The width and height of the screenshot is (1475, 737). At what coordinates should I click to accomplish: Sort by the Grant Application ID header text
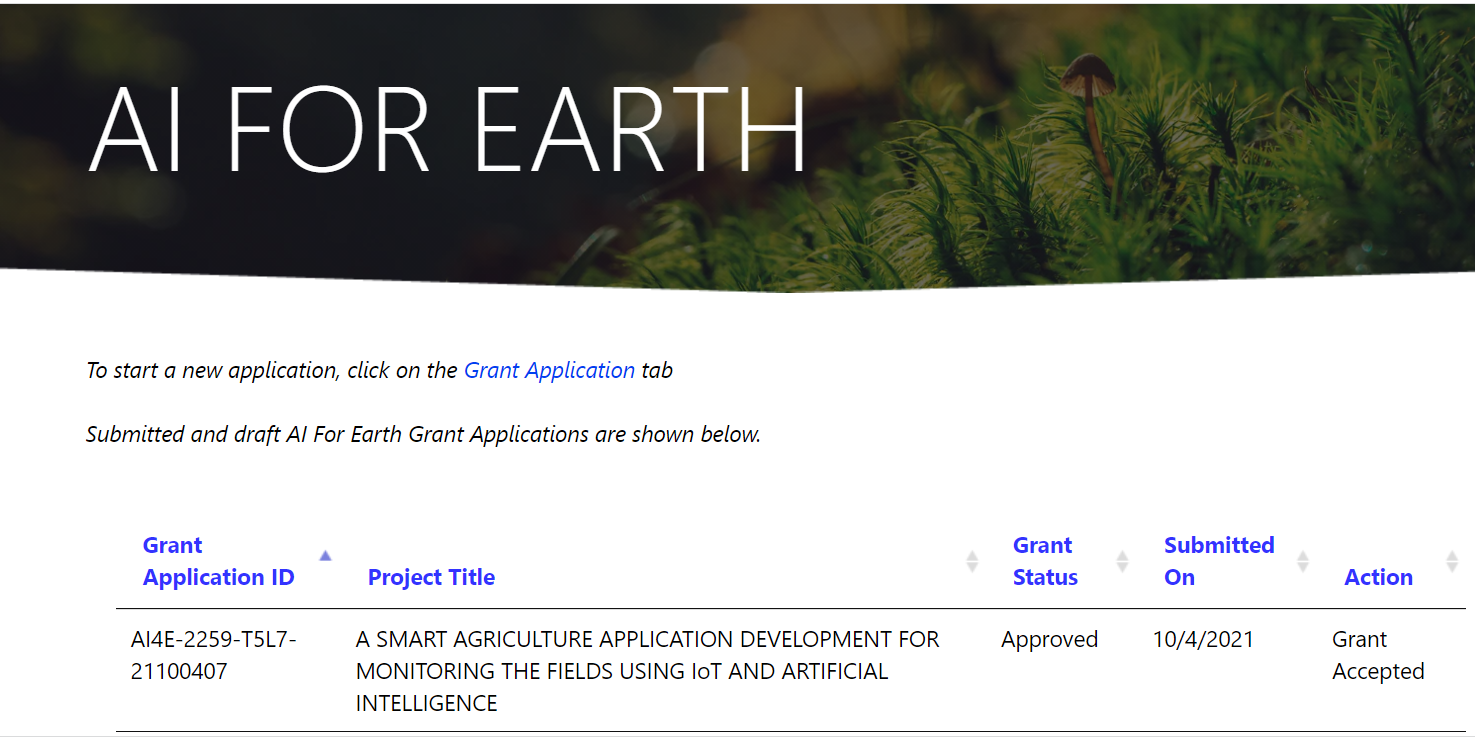(218, 561)
